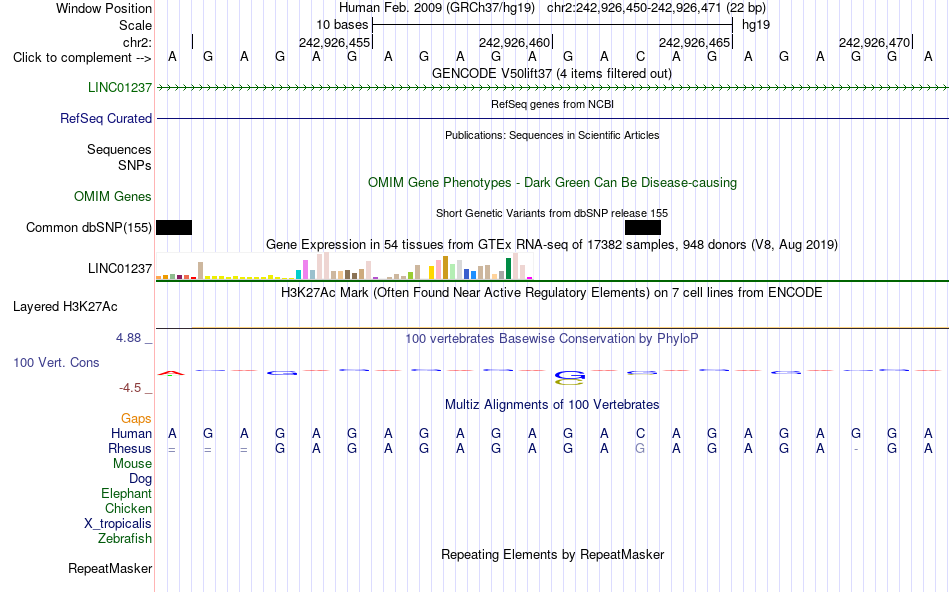
Task: Select the Elephant species label
Action: point(126,494)
